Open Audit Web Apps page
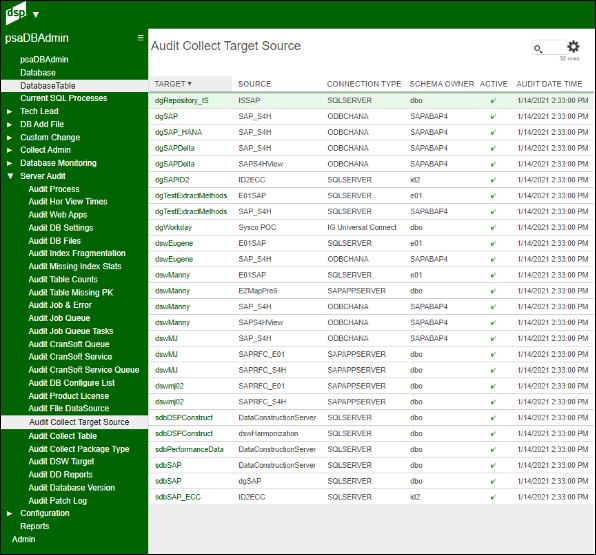 58,215
